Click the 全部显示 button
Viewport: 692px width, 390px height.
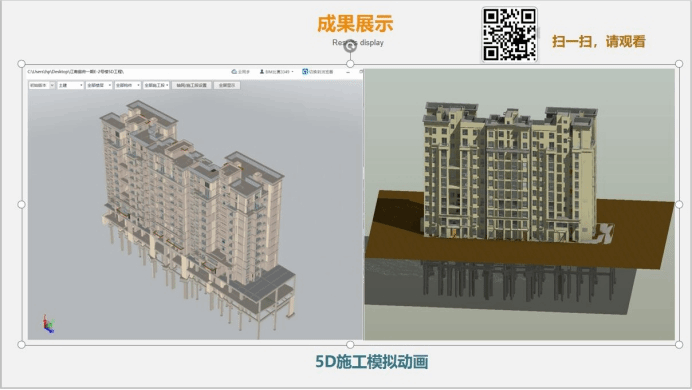click(x=227, y=85)
